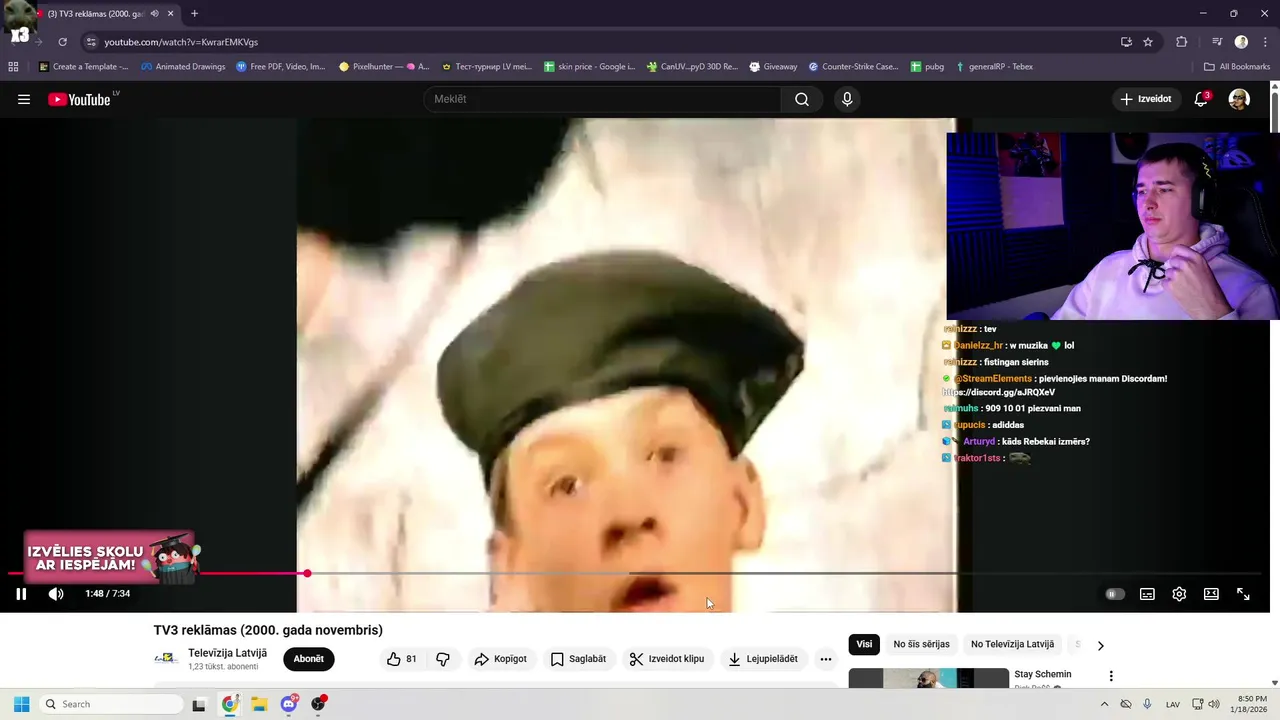Switch to theater mode
Screen dimensions: 1280x720
click(1211, 594)
